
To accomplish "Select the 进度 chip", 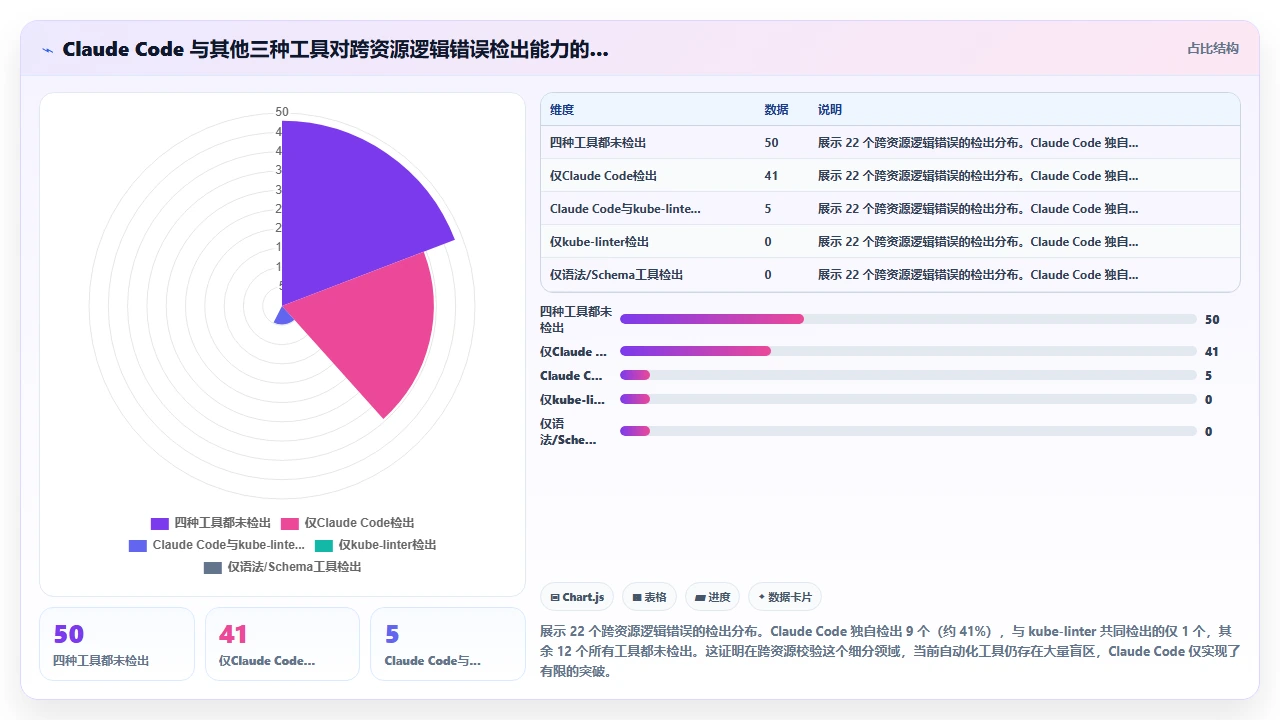I will tap(712, 597).
